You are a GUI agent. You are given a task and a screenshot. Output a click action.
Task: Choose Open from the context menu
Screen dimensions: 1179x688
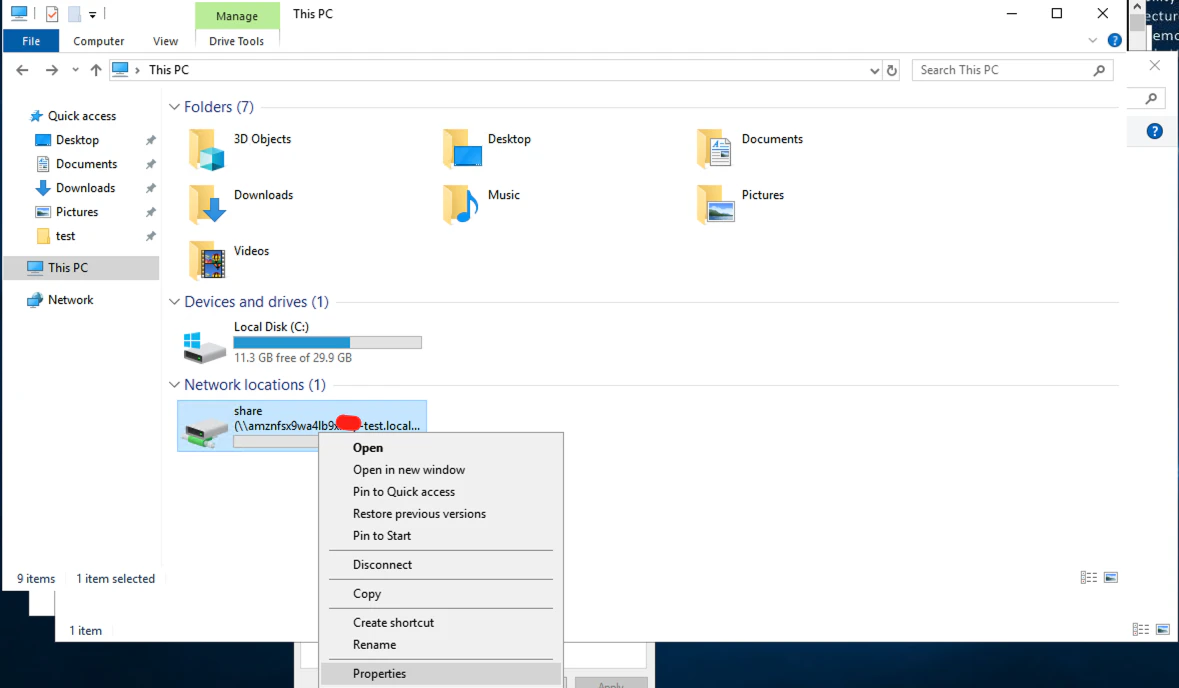368,447
